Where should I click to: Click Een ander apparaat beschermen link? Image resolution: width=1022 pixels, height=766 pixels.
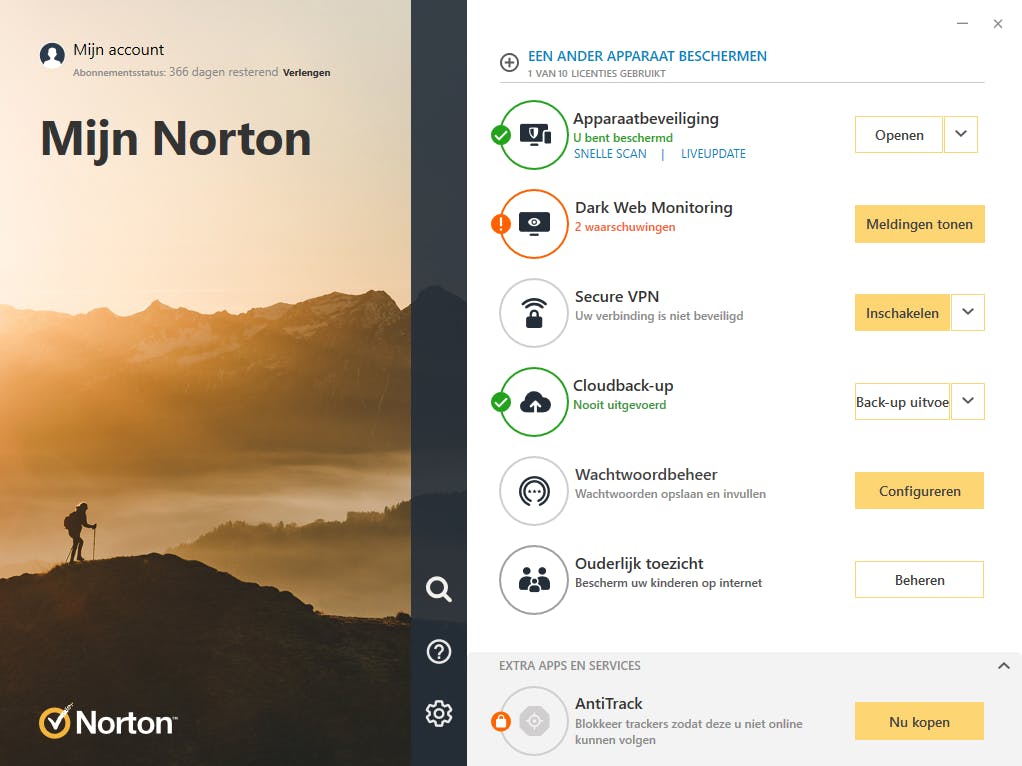(647, 56)
